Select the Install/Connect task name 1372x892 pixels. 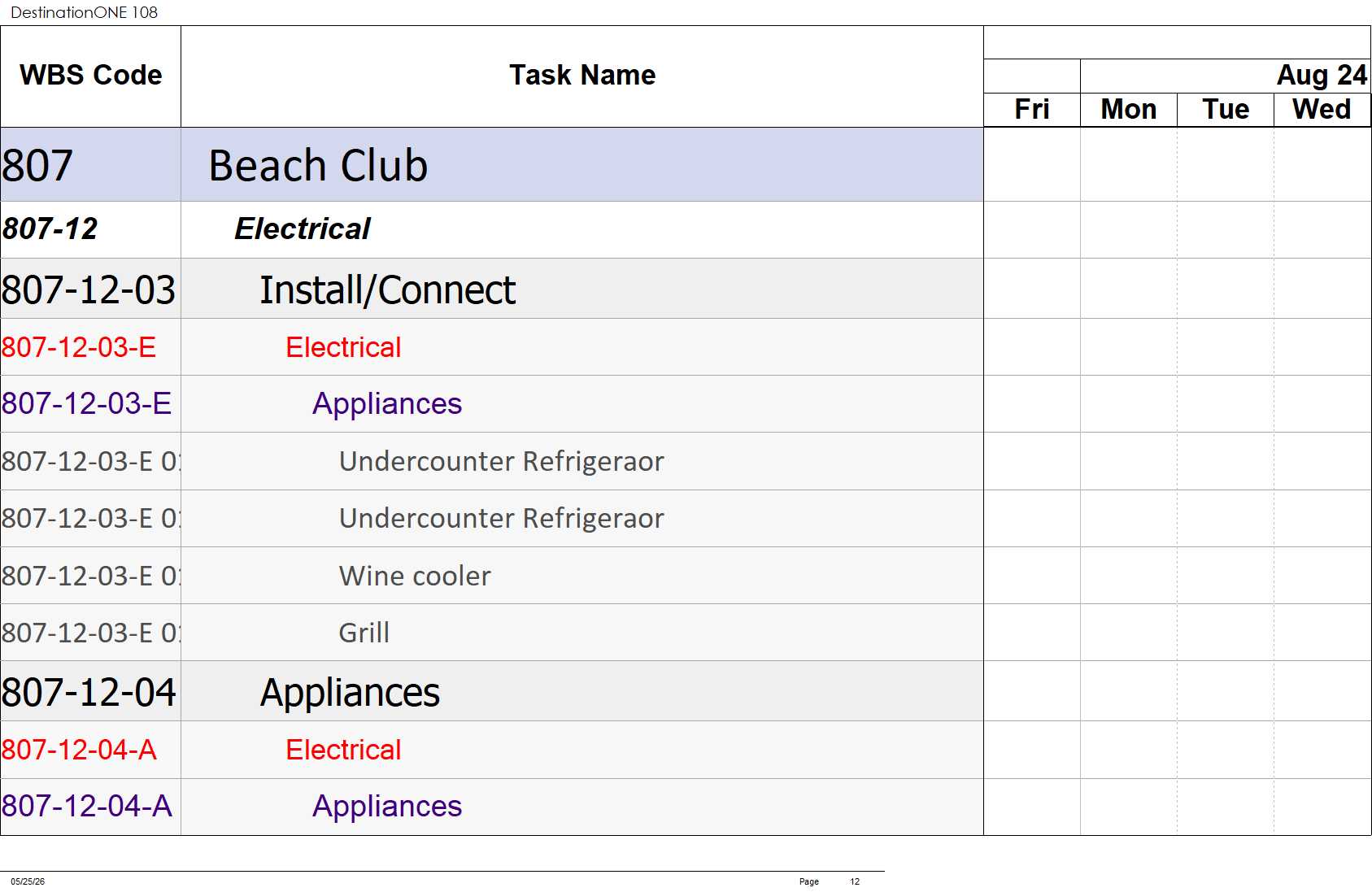click(388, 290)
